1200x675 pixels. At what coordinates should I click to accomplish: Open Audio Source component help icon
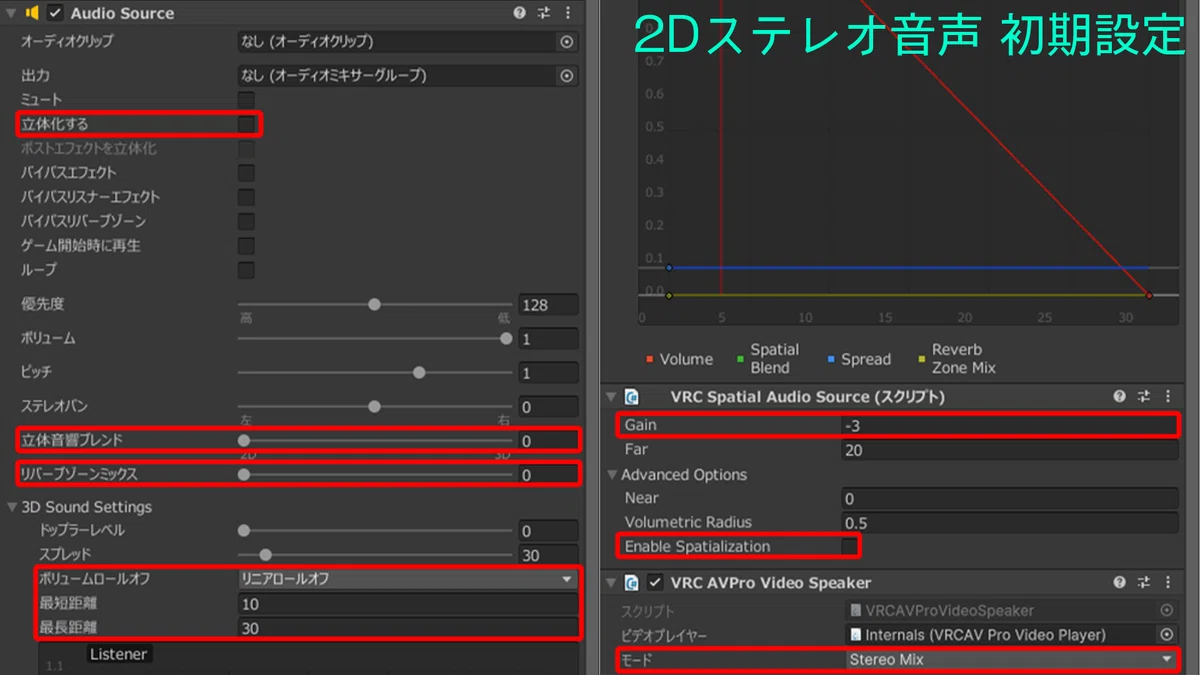(519, 13)
